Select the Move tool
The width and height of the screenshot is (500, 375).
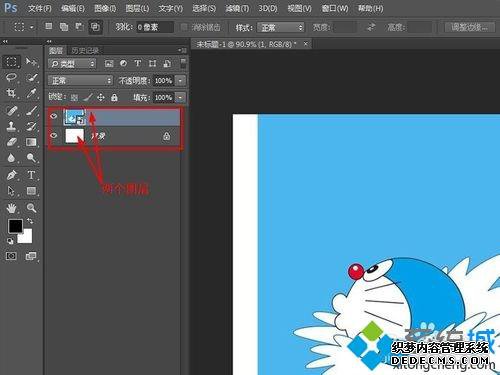pyautogui.click(x=31, y=62)
